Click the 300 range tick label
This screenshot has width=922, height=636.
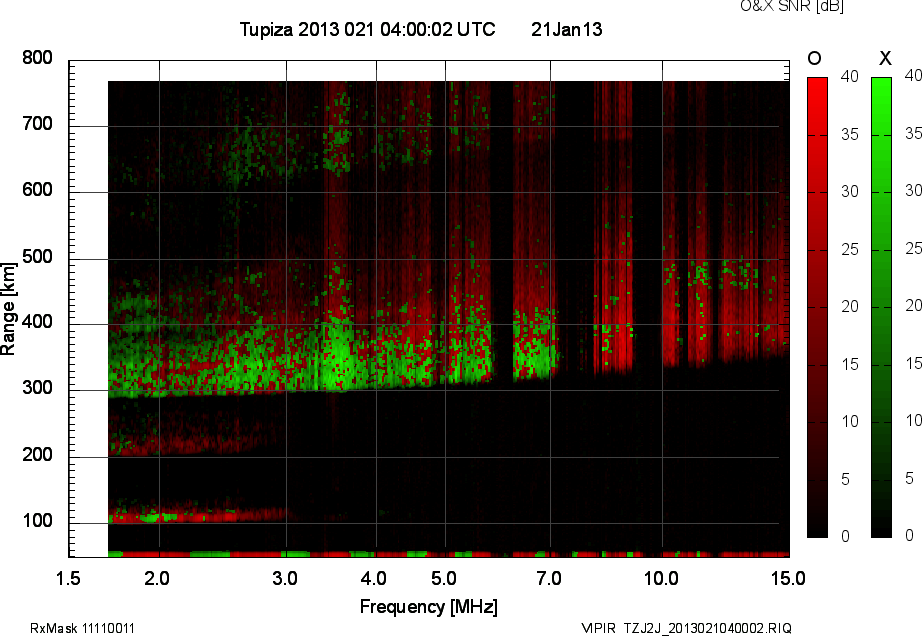[37, 388]
